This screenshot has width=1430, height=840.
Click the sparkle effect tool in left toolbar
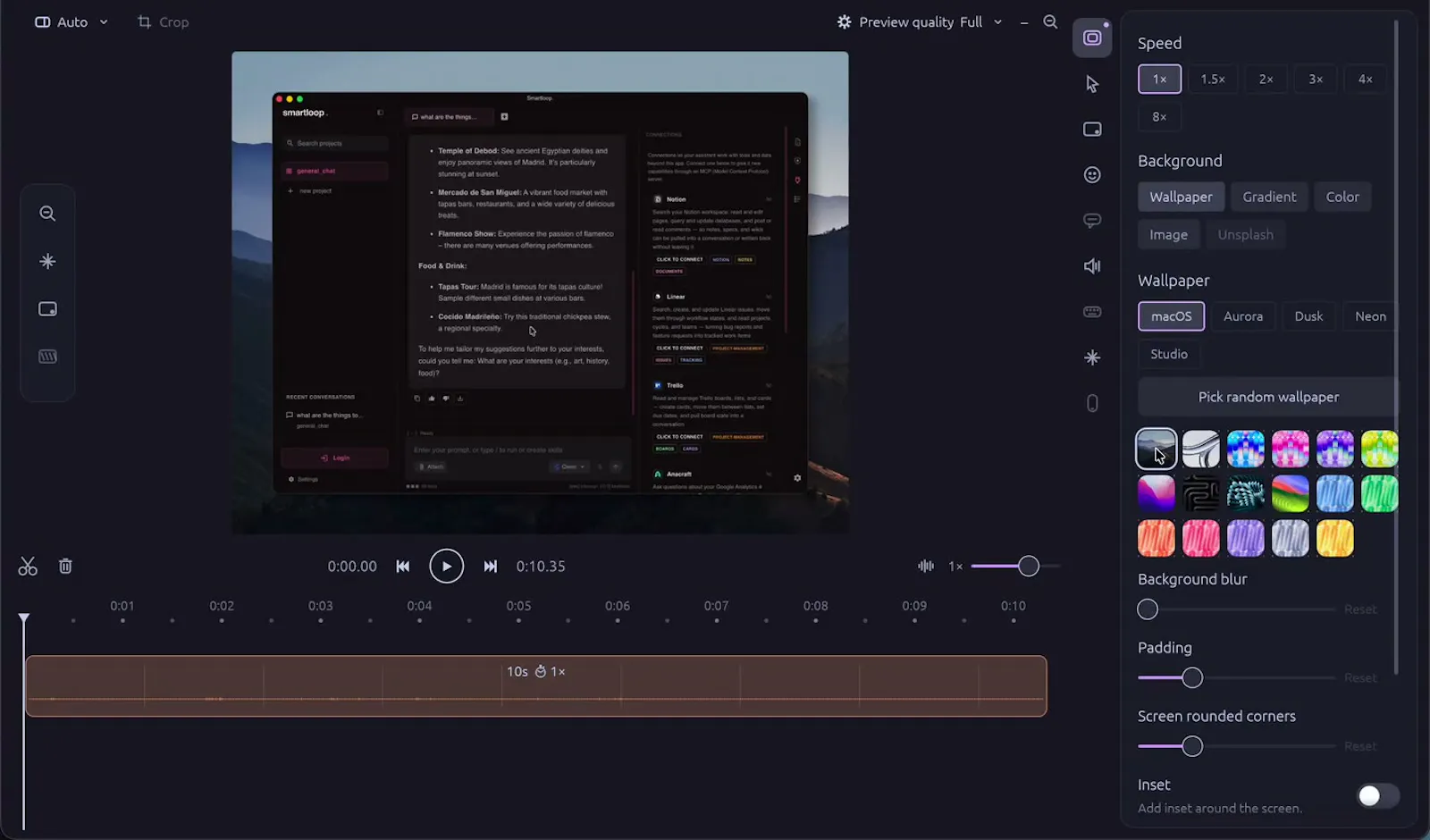(x=47, y=262)
